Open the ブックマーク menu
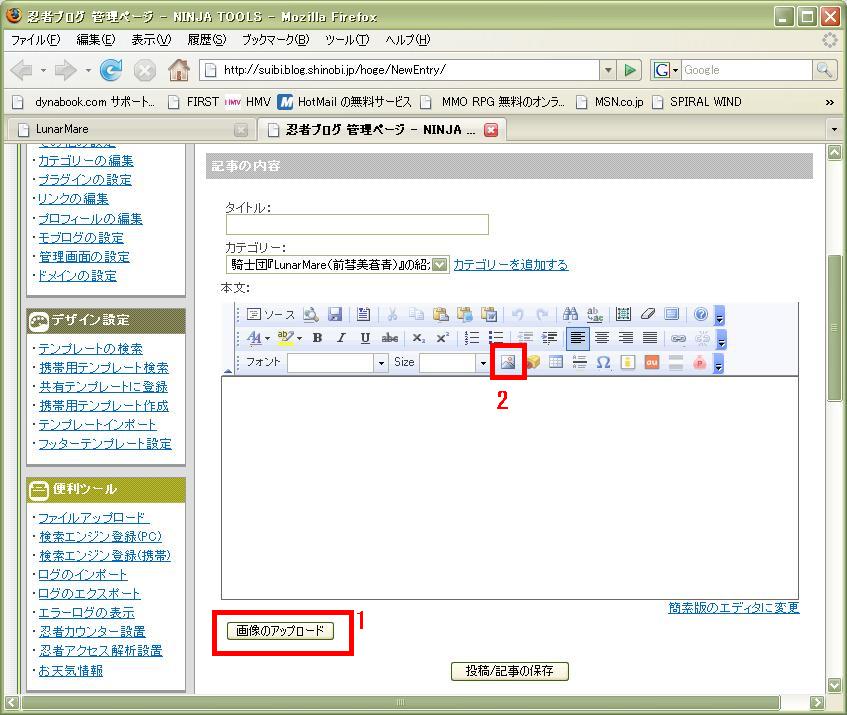 click(x=275, y=40)
